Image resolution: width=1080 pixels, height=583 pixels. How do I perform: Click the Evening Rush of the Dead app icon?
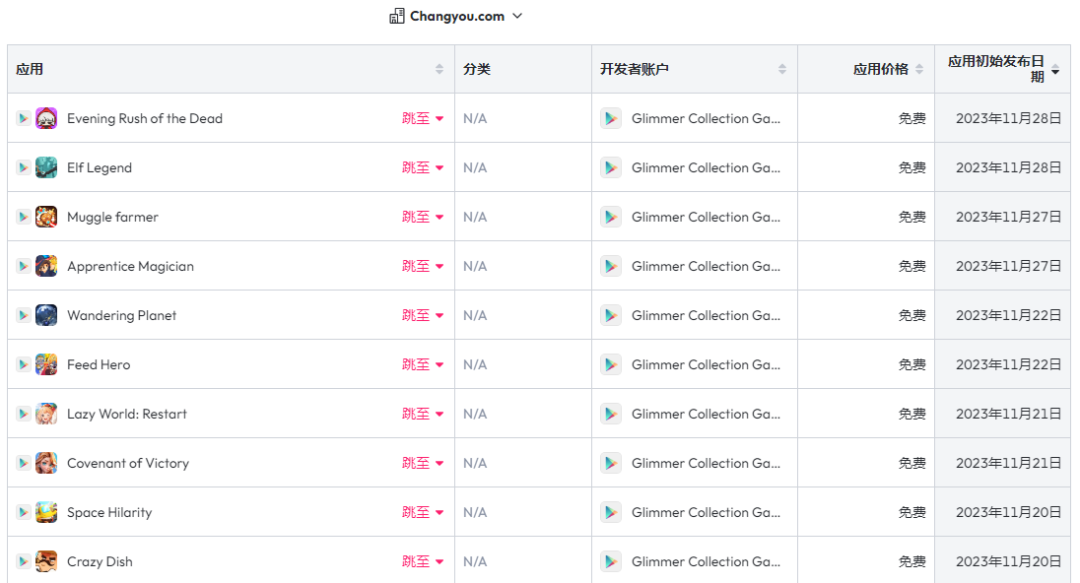[x=45, y=117]
